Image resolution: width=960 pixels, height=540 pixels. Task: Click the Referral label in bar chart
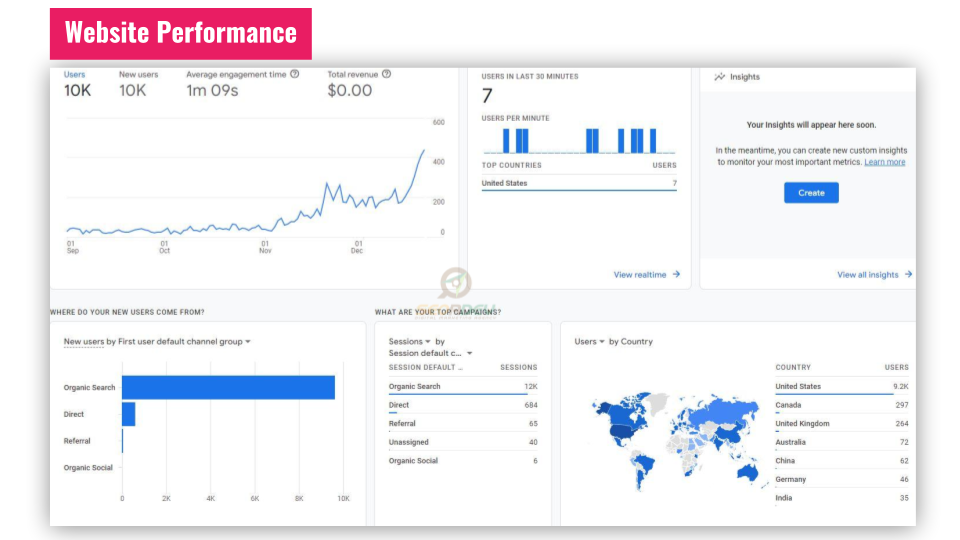coord(77,441)
